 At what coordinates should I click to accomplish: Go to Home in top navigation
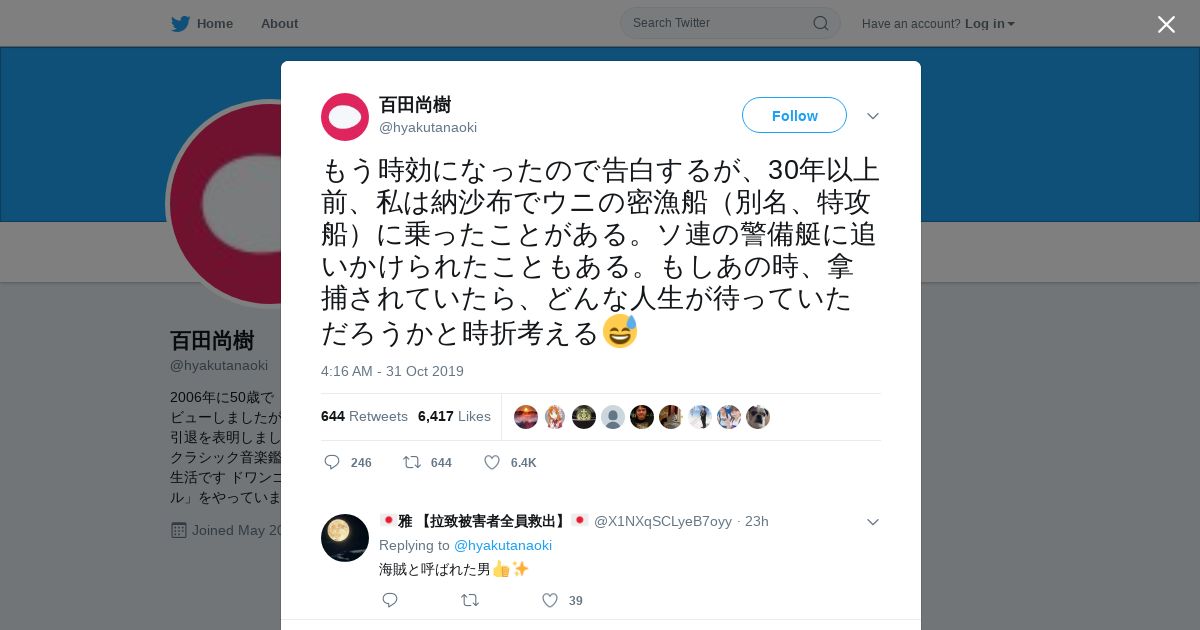[215, 23]
